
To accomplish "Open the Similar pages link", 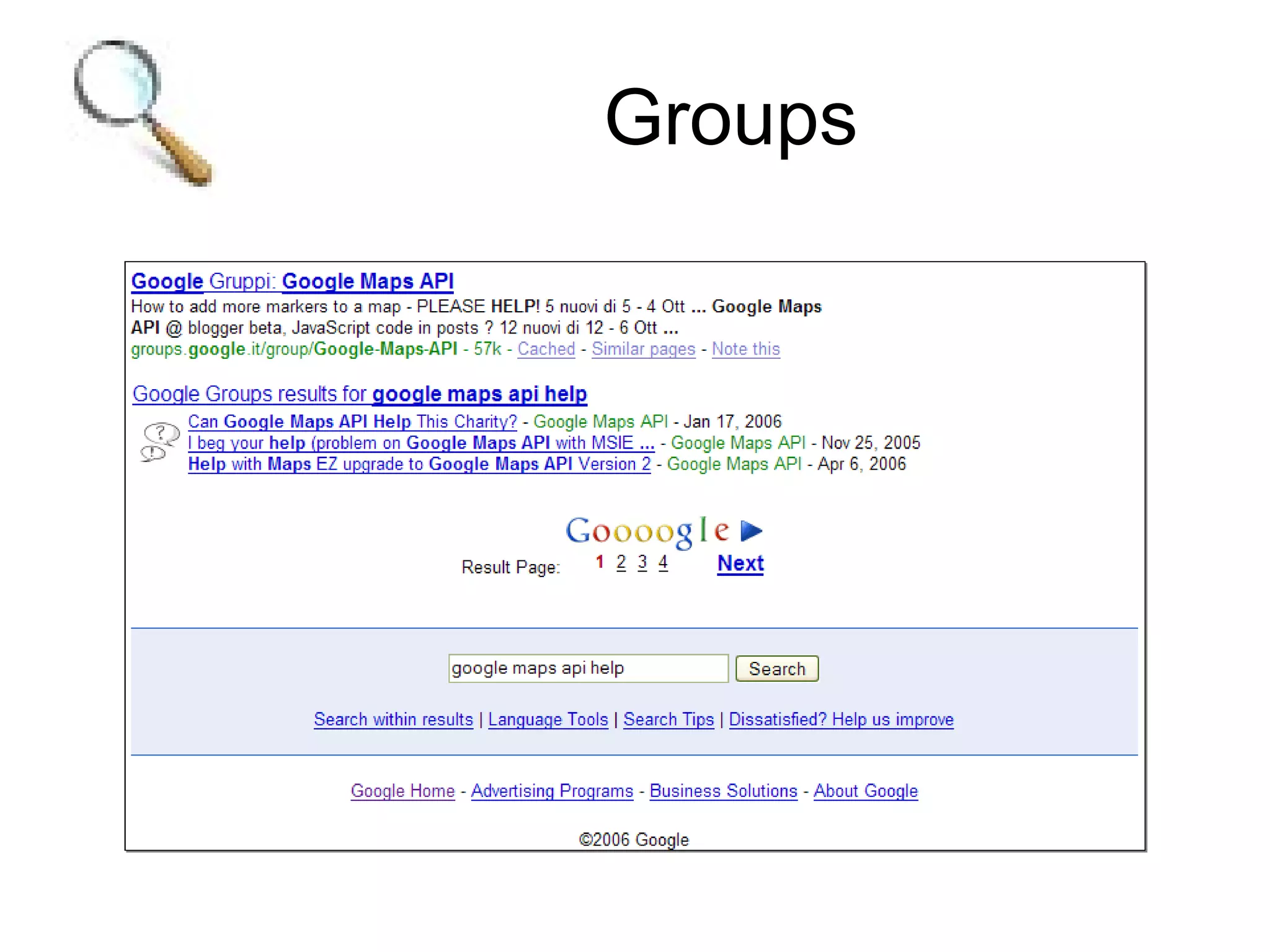I will click(x=643, y=349).
